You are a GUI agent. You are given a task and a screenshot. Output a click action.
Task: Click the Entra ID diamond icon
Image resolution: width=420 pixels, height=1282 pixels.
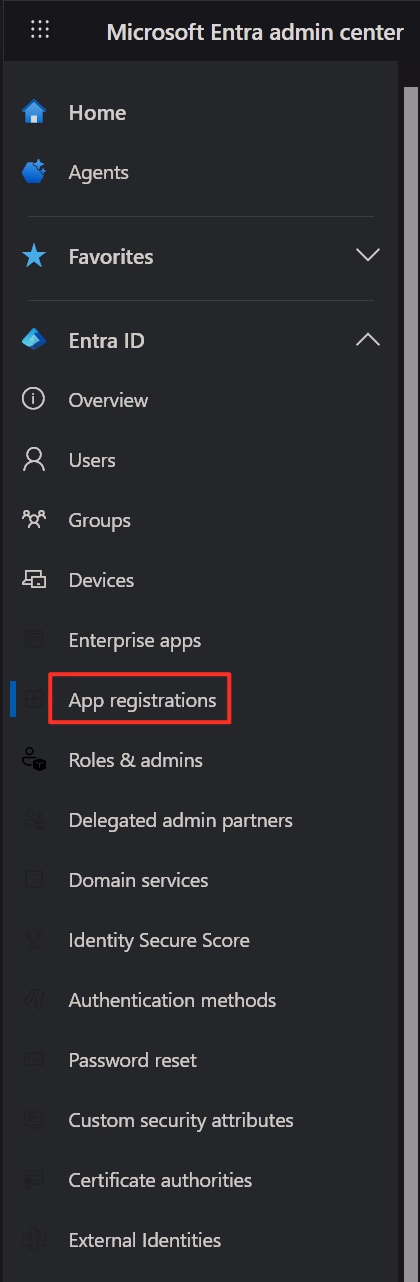34,340
